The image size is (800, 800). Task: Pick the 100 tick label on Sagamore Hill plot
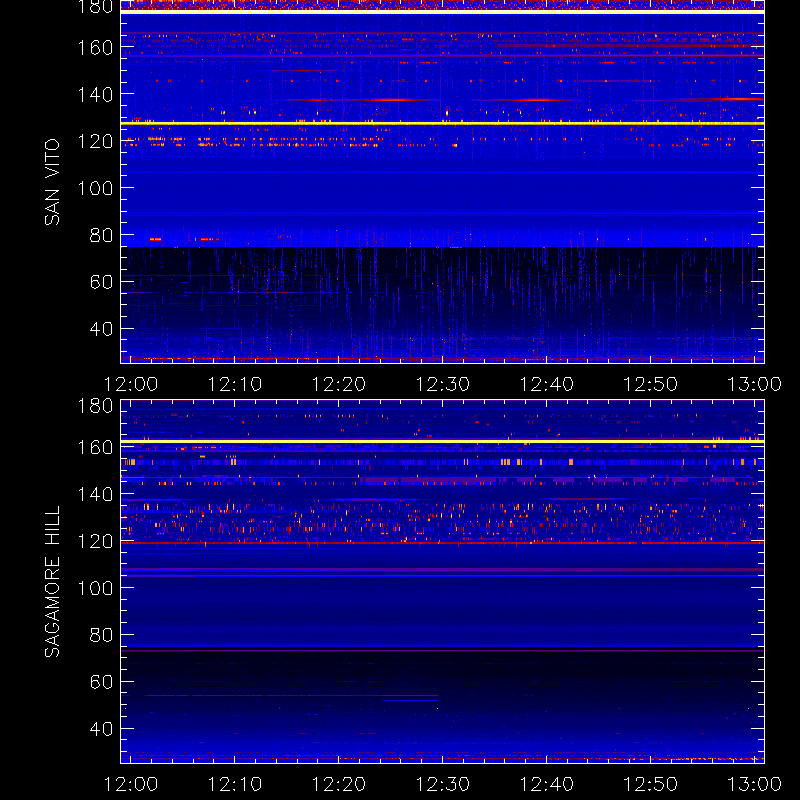point(95,588)
